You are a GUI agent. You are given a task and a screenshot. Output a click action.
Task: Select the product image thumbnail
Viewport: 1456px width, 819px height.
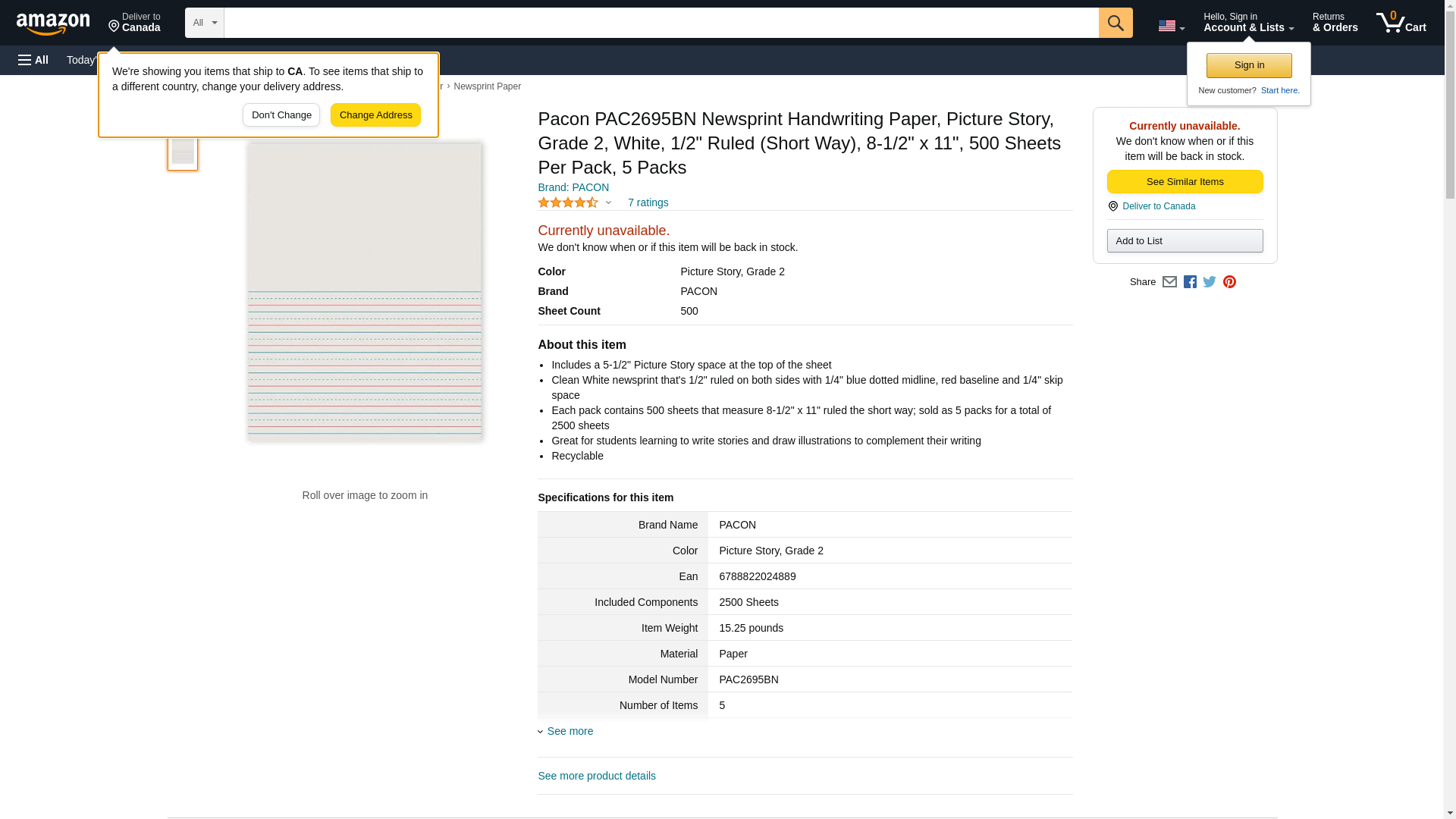183,152
